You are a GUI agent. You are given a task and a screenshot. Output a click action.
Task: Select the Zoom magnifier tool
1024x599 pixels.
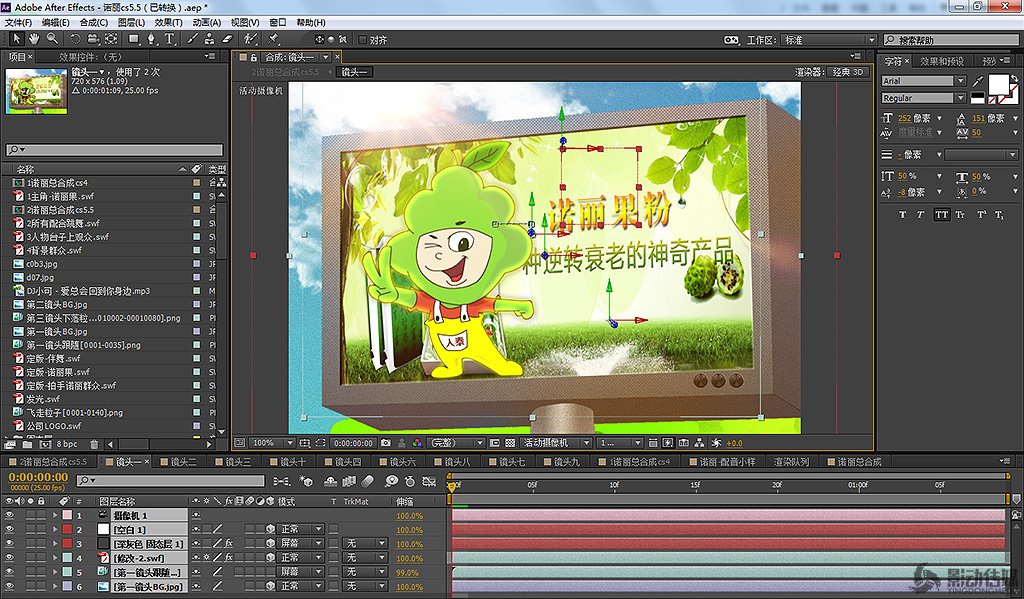tap(53, 39)
